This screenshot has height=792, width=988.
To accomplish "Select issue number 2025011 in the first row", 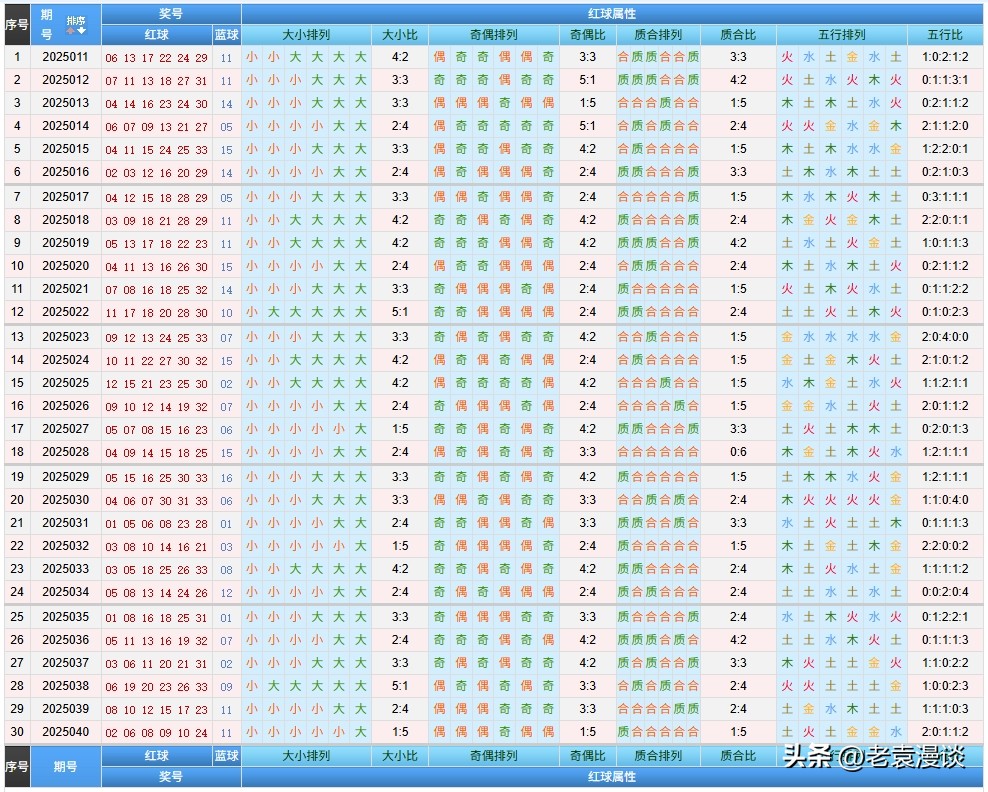I will coord(65,57).
